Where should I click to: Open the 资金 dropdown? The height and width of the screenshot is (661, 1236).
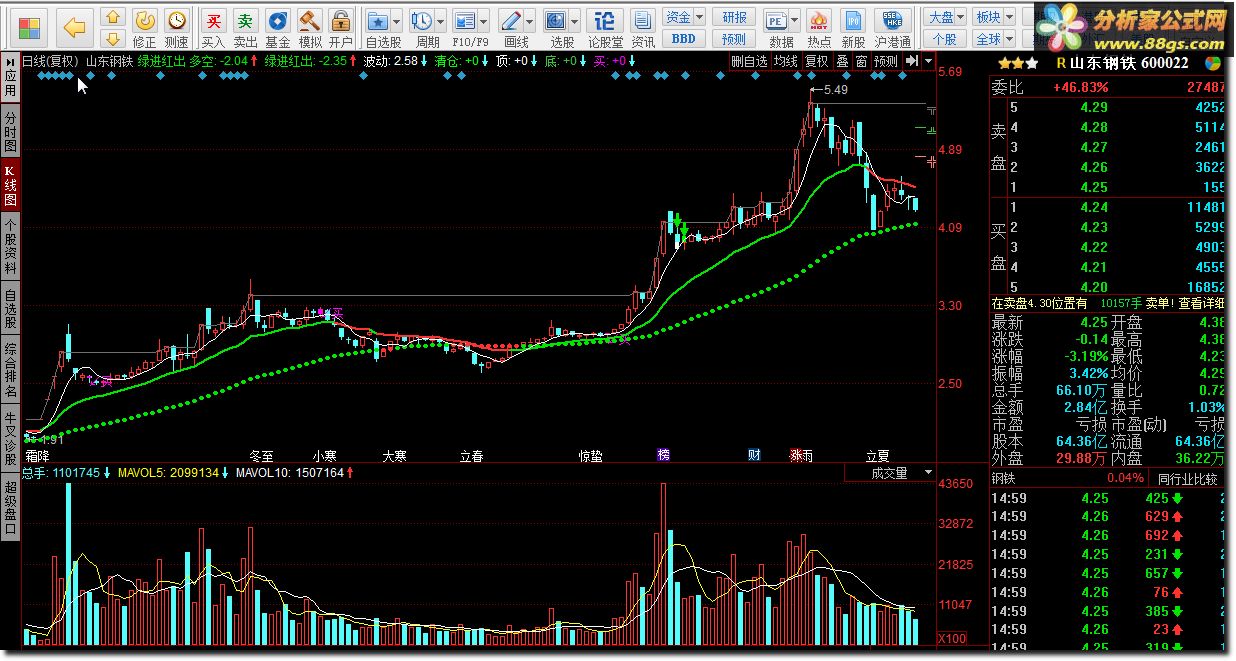684,17
